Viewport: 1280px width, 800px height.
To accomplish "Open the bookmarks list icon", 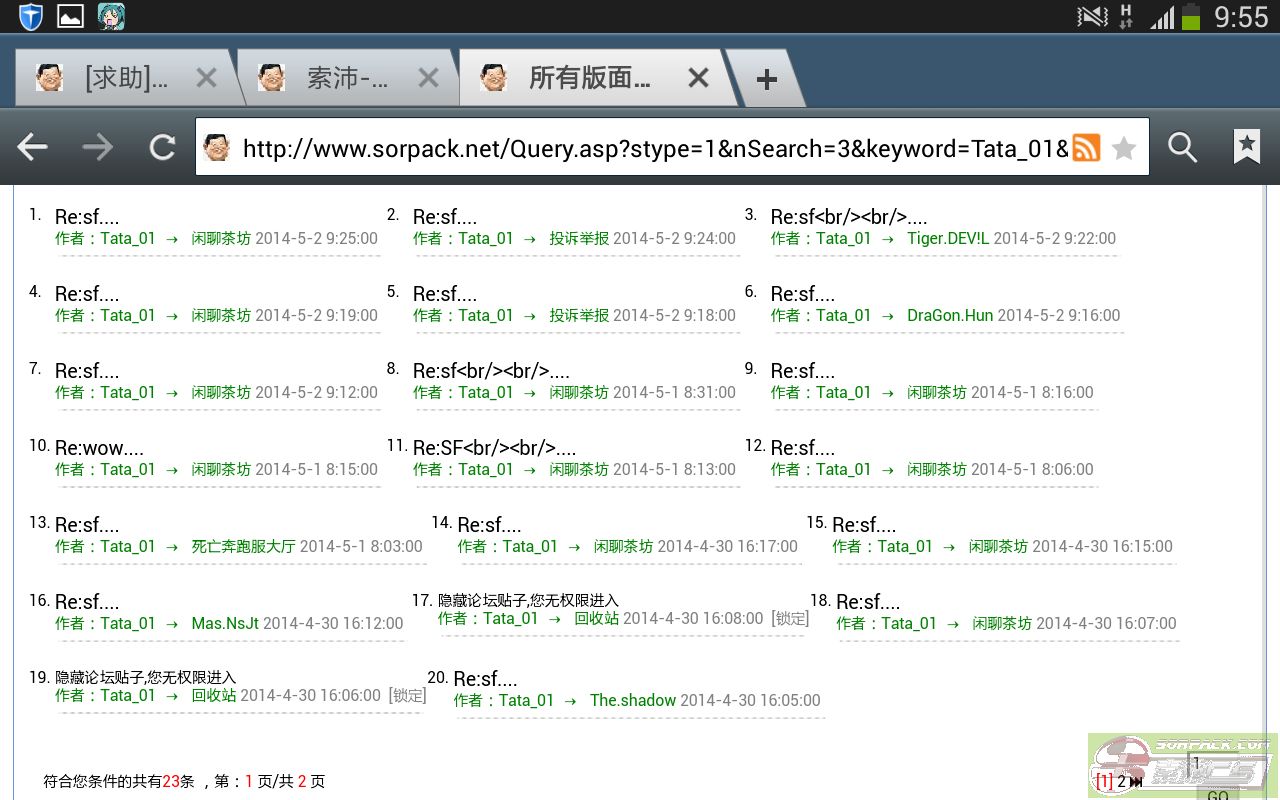I will point(1246,148).
